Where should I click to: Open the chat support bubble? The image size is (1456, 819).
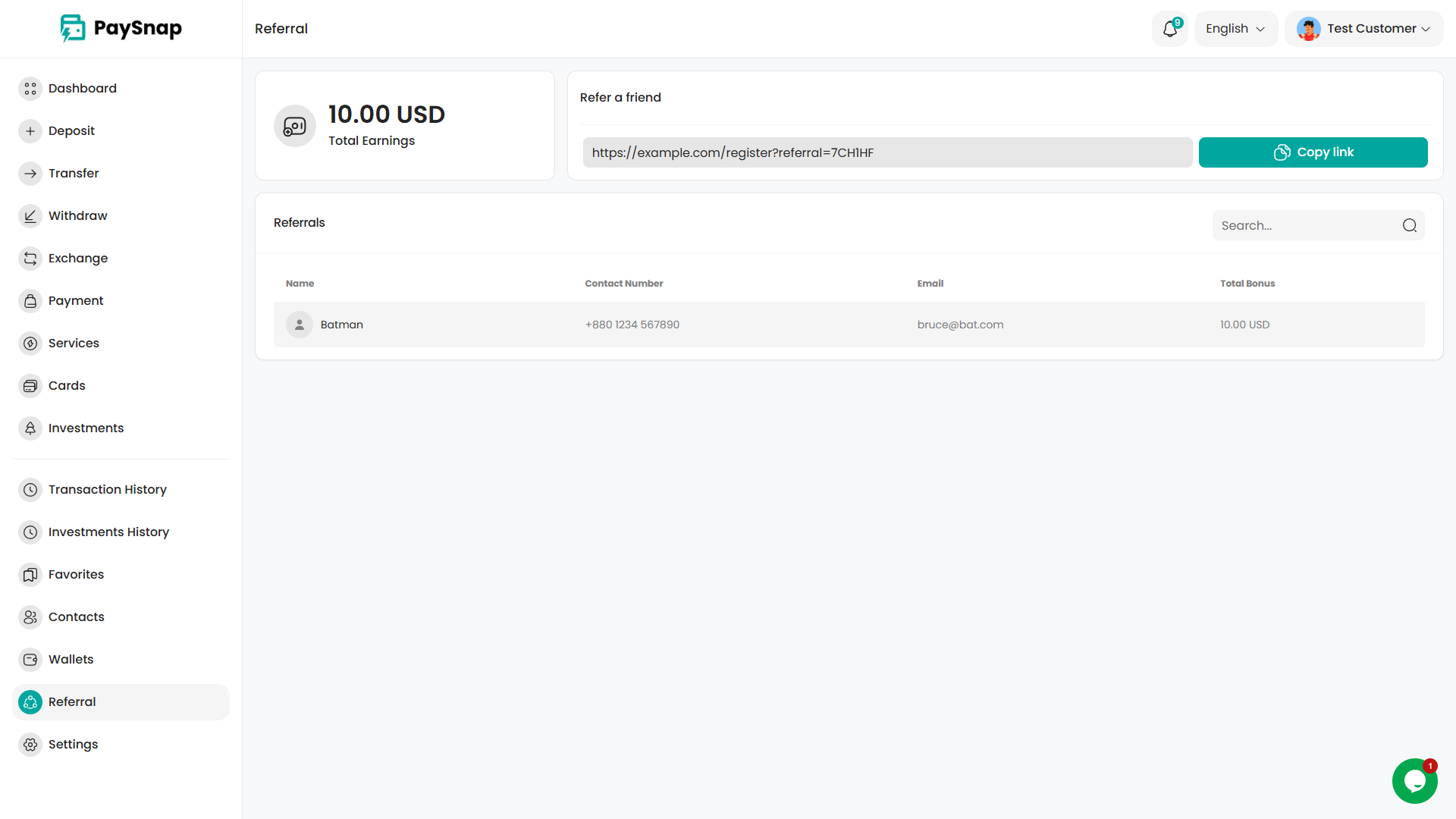[x=1414, y=781]
